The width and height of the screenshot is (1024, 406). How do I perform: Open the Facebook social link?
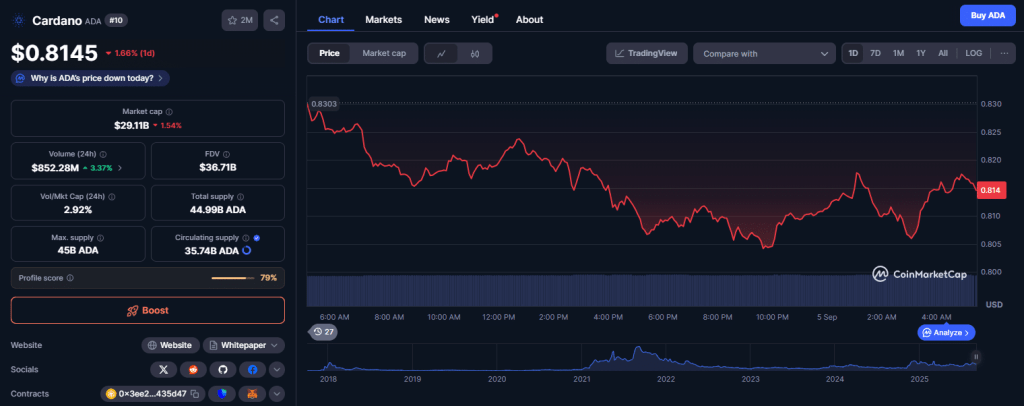click(252, 369)
